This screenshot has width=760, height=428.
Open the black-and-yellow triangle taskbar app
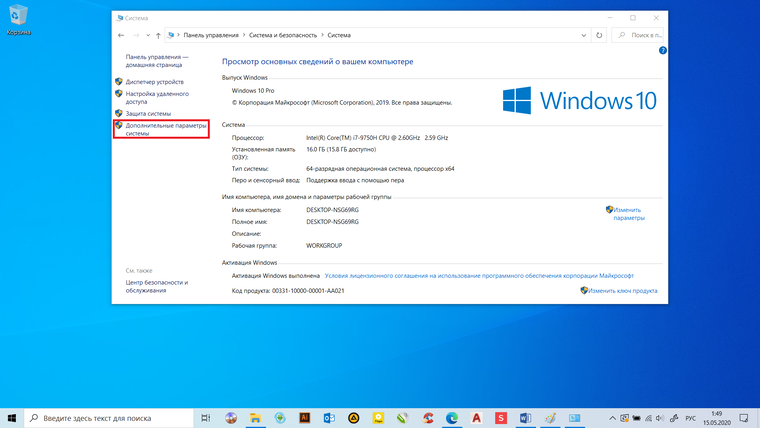(x=354, y=418)
